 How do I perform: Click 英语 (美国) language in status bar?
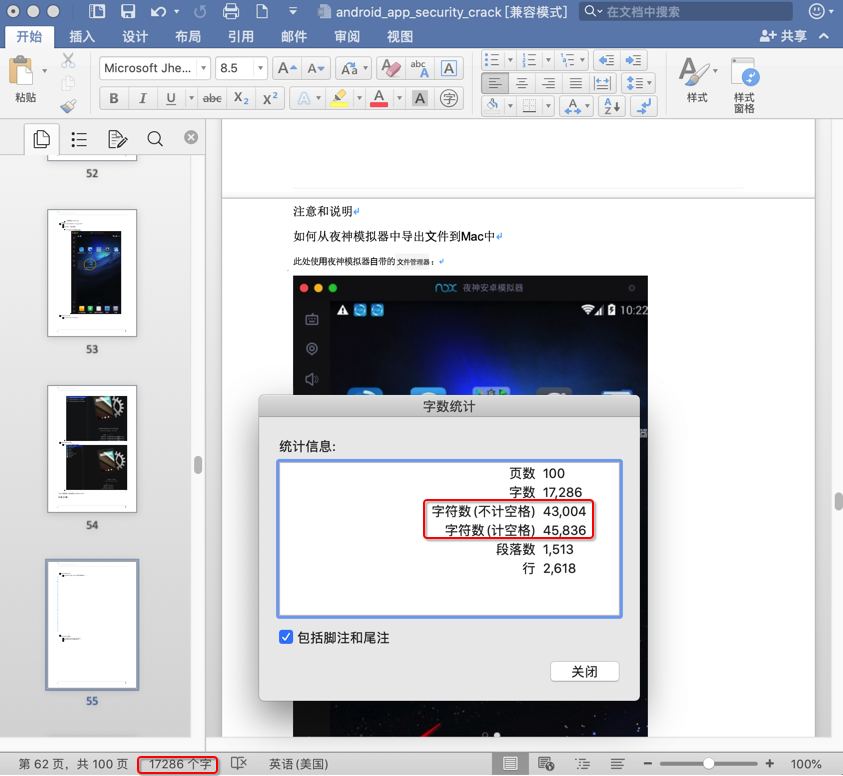[x=298, y=764]
